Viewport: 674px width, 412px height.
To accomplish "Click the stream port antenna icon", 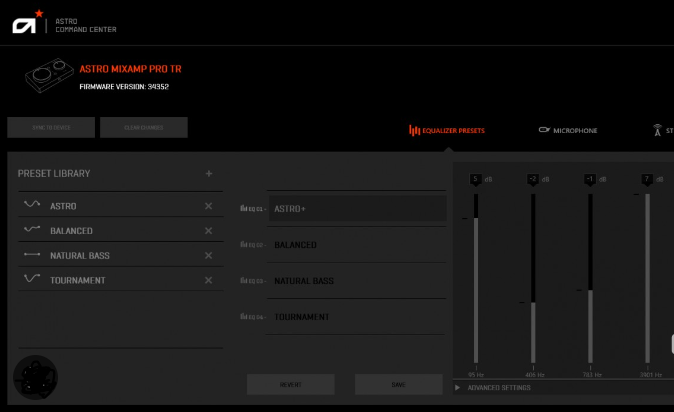I will [x=657, y=130].
